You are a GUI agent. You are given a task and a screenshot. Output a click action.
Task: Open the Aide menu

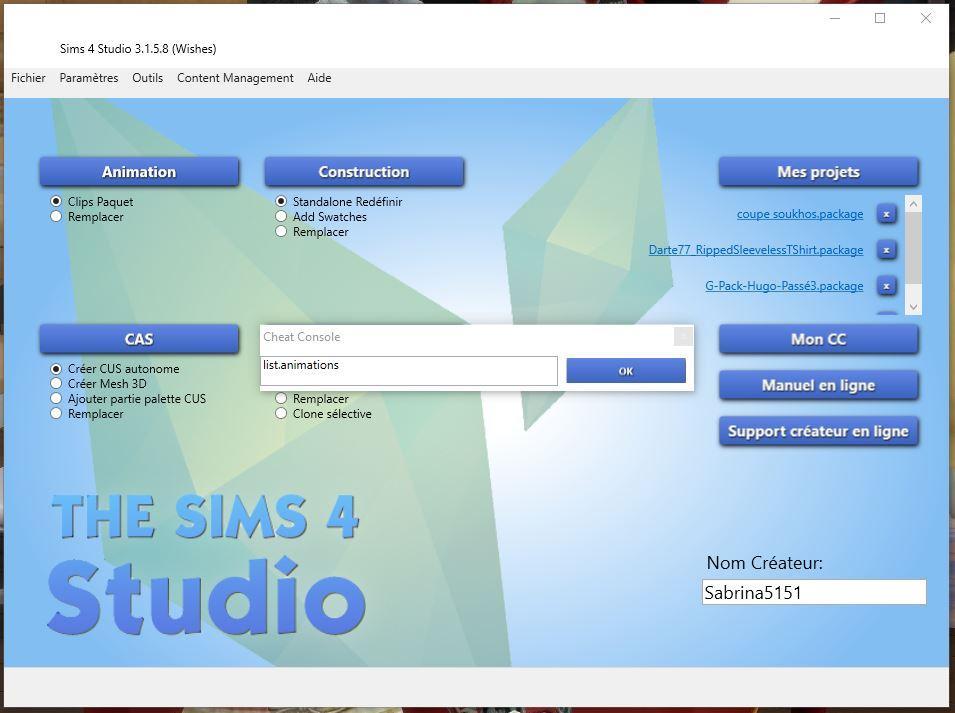pyautogui.click(x=319, y=78)
